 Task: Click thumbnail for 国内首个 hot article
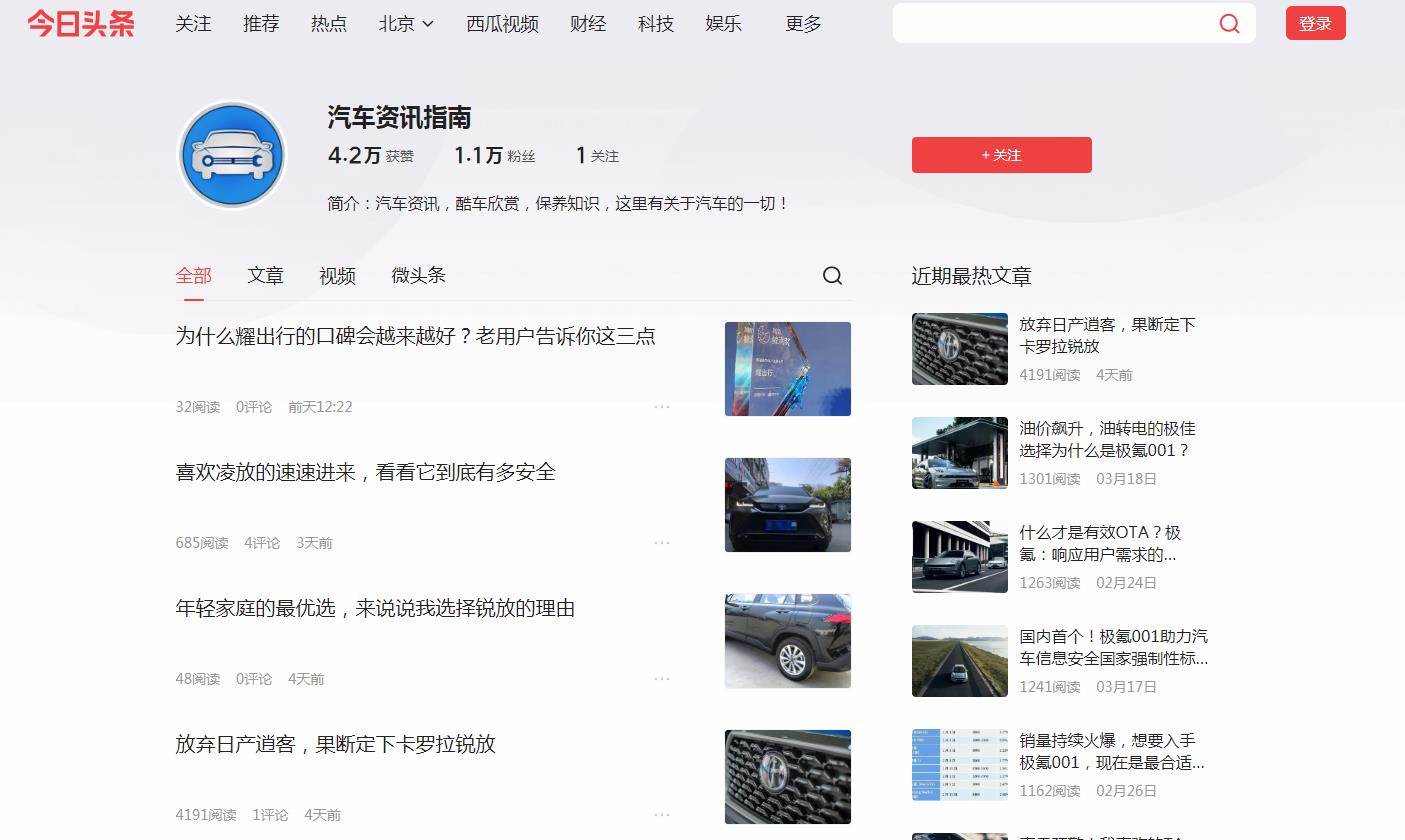tap(960, 661)
